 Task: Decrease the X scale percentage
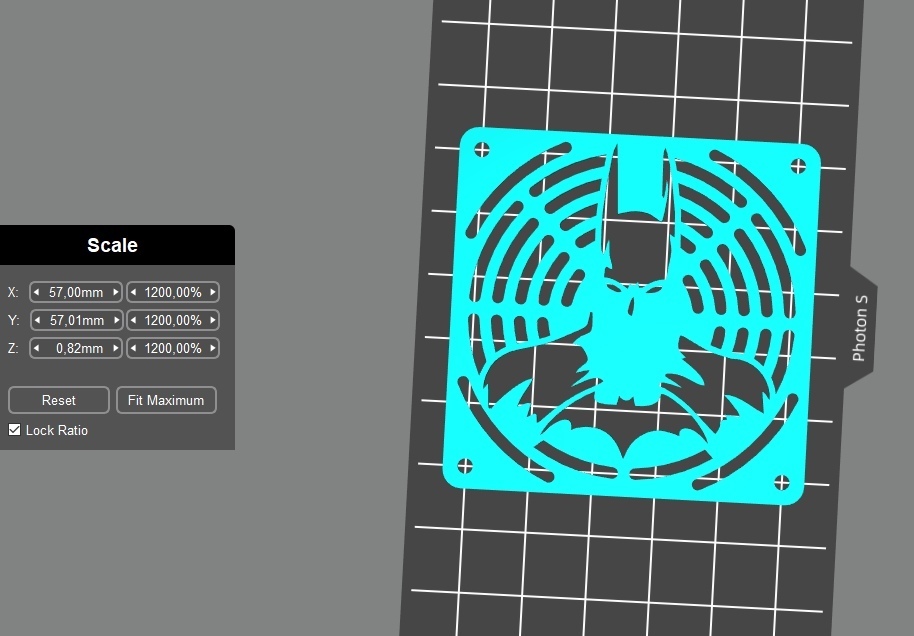click(134, 292)
